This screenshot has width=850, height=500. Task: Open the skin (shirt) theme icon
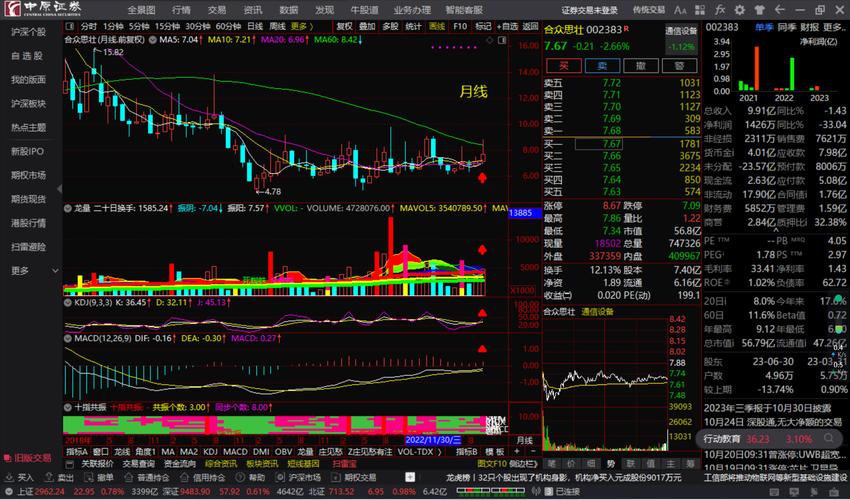click(x=759, y=10)
